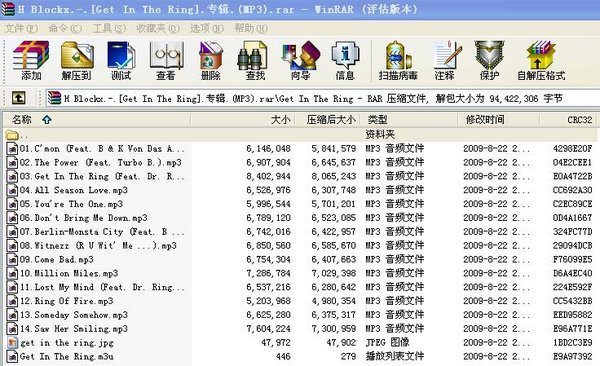The image size is (600, 366).
Task: Open the 帮助(H) menu
Action: (251, 28)
